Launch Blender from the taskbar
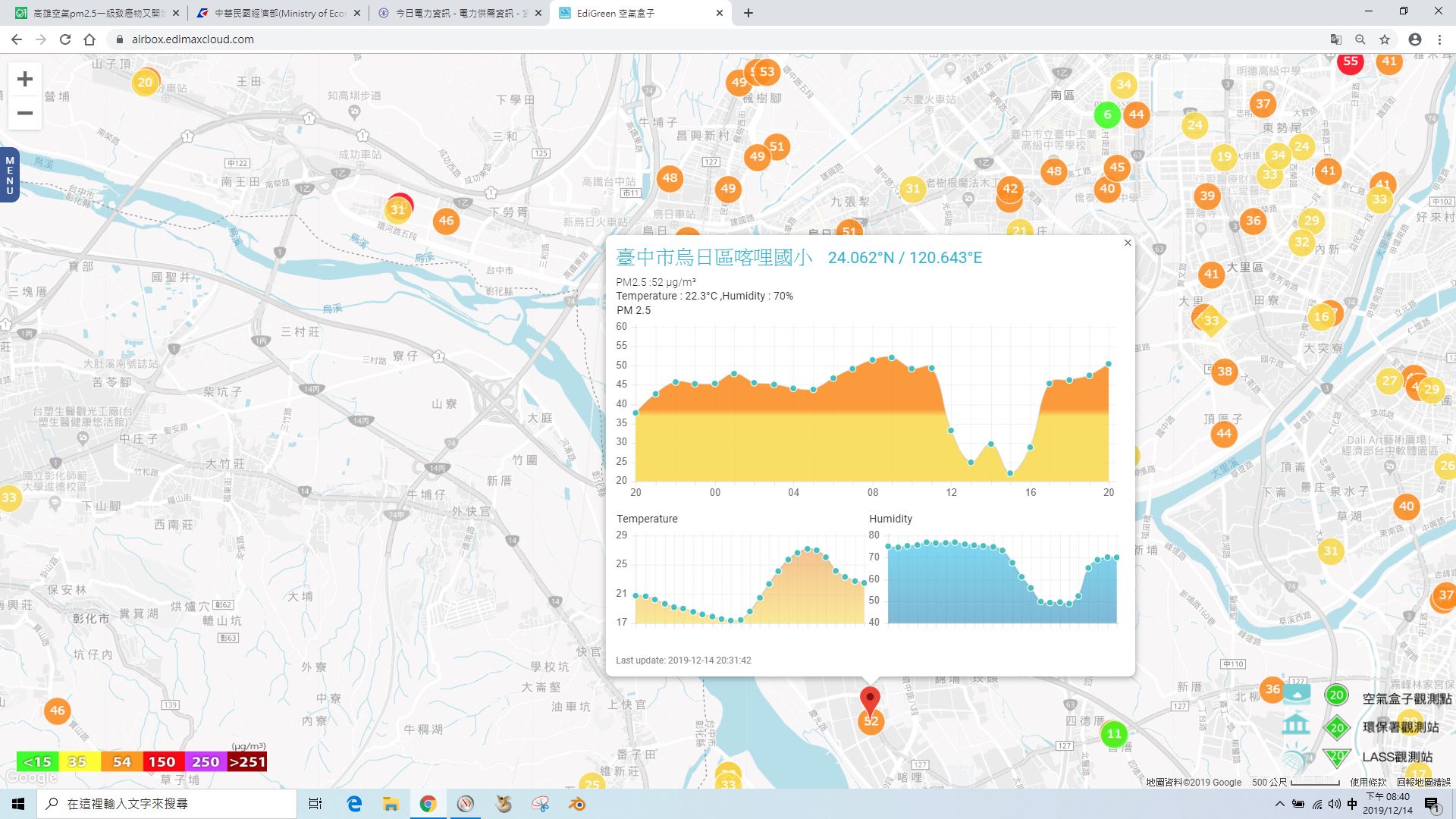The height and width of the screenshot is (819, 1456). click(578, 804)
